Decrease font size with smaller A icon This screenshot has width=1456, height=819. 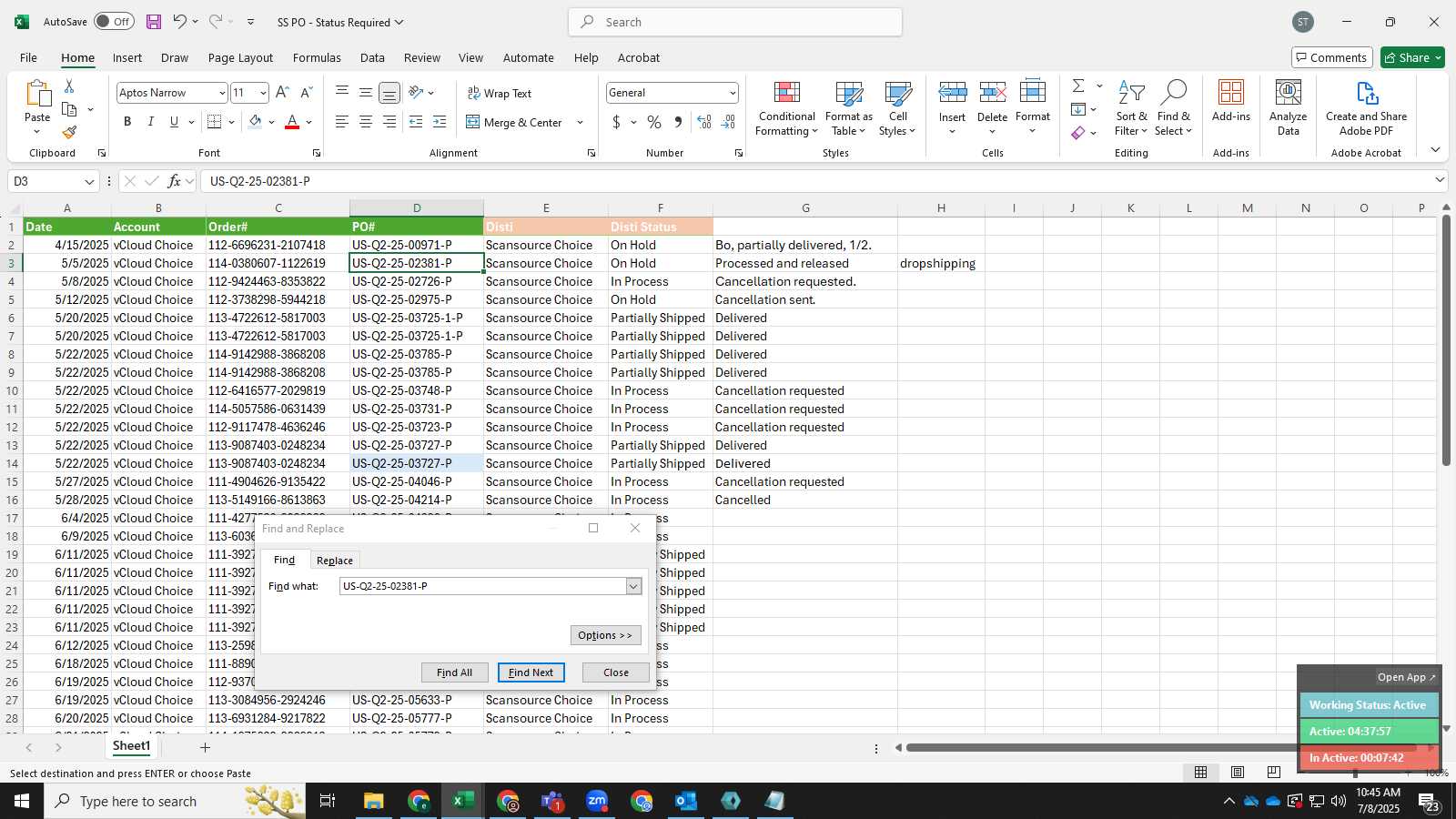tap(306, 93)
